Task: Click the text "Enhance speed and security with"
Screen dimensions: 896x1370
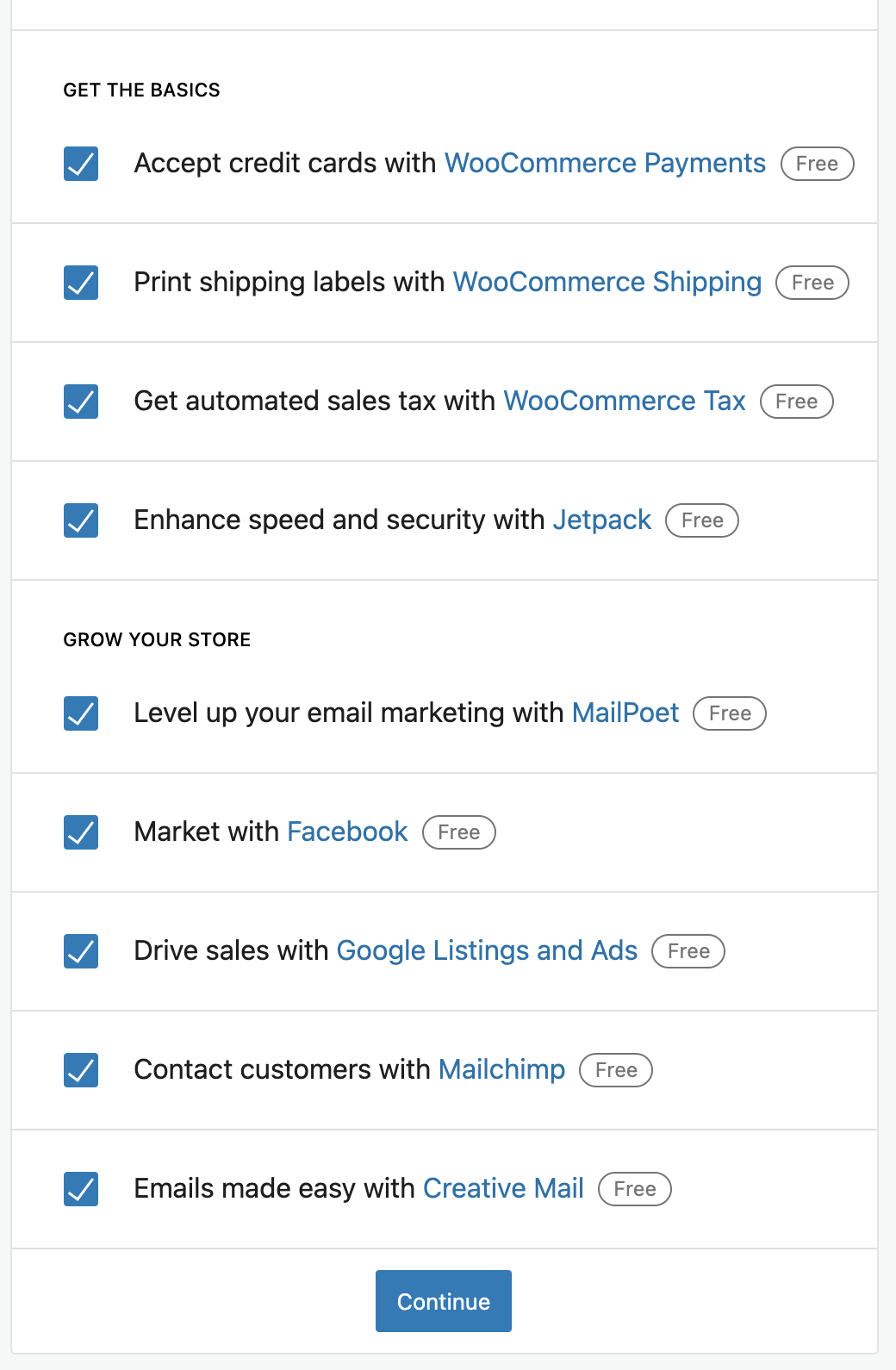Action: point(339,520)
